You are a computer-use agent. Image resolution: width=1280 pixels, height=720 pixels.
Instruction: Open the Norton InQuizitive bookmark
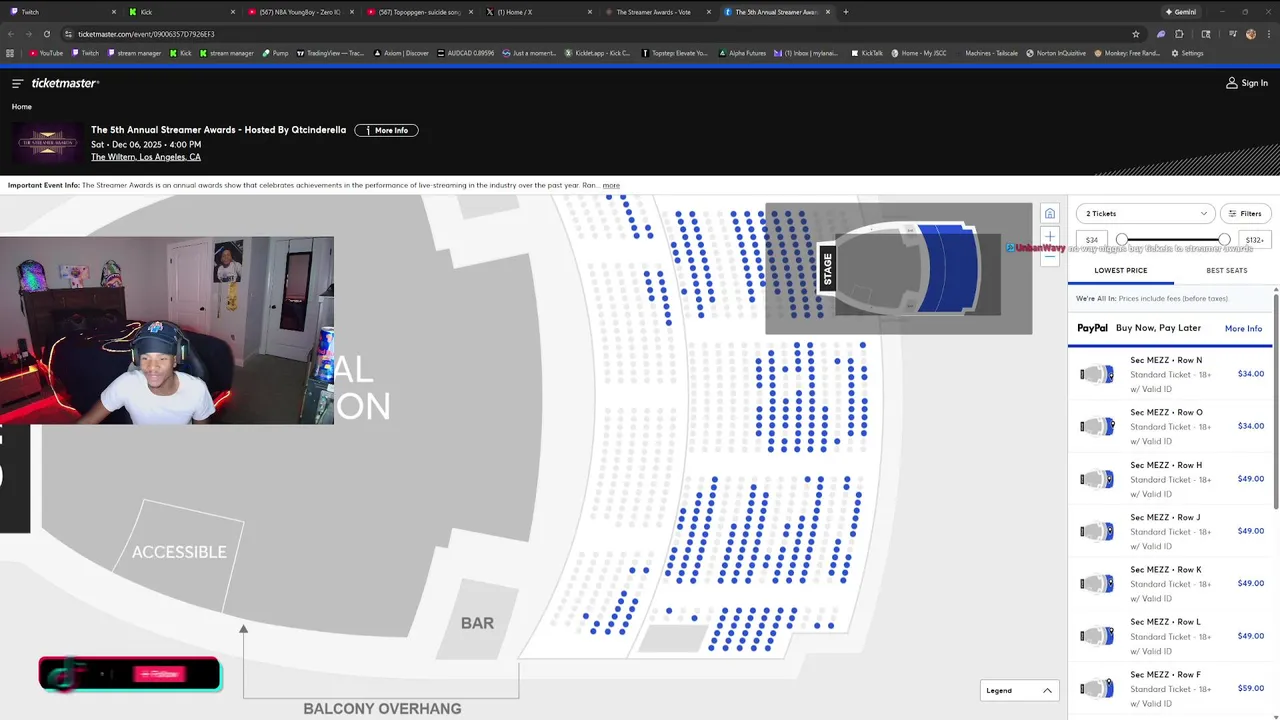point(1057,53)
